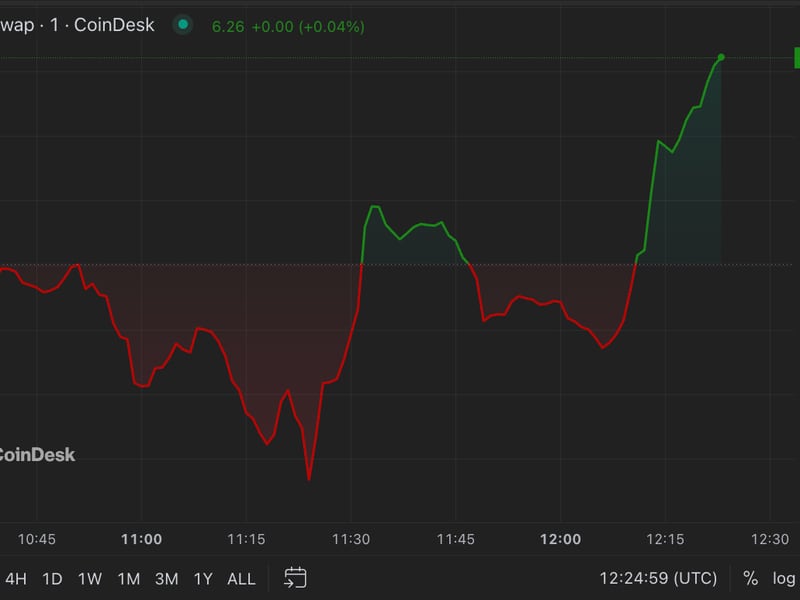Enable logarithmic scale via log button
The image size is (800, 600).
point(784,578)
